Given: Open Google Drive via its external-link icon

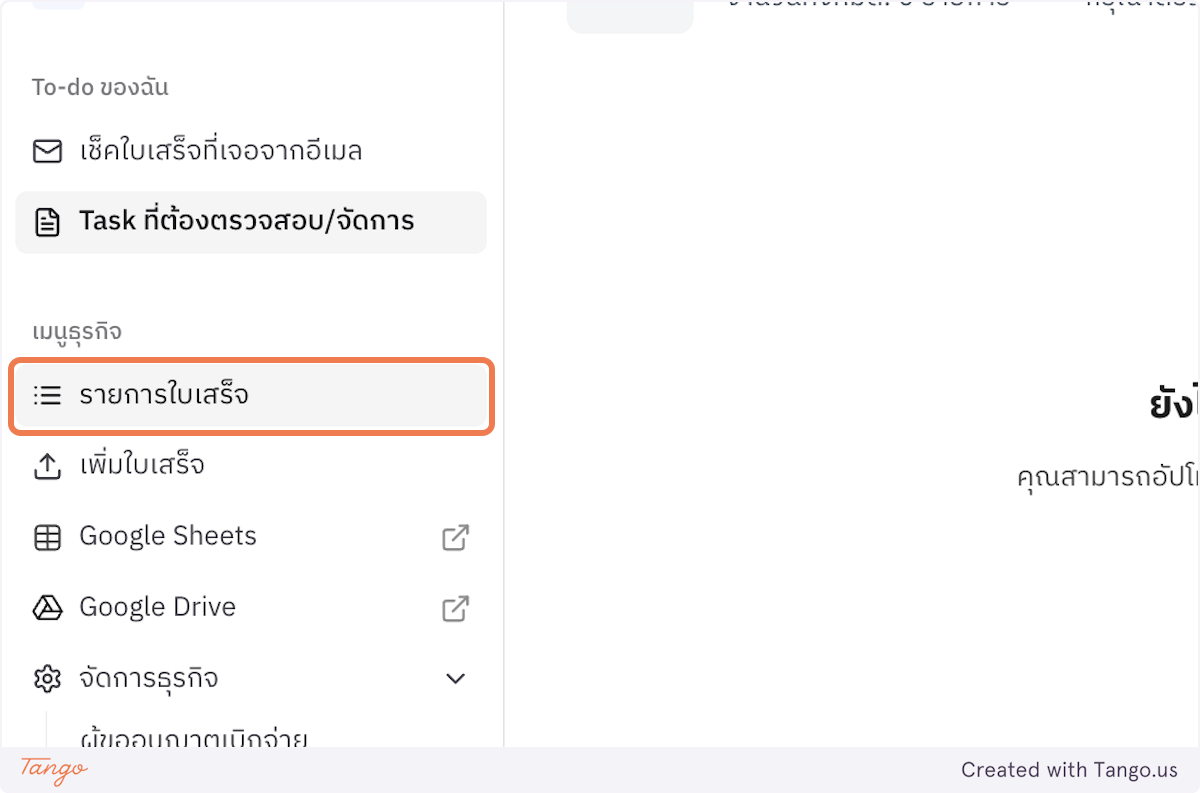Looking at the screenshot, I should click(x=455, y=608).
